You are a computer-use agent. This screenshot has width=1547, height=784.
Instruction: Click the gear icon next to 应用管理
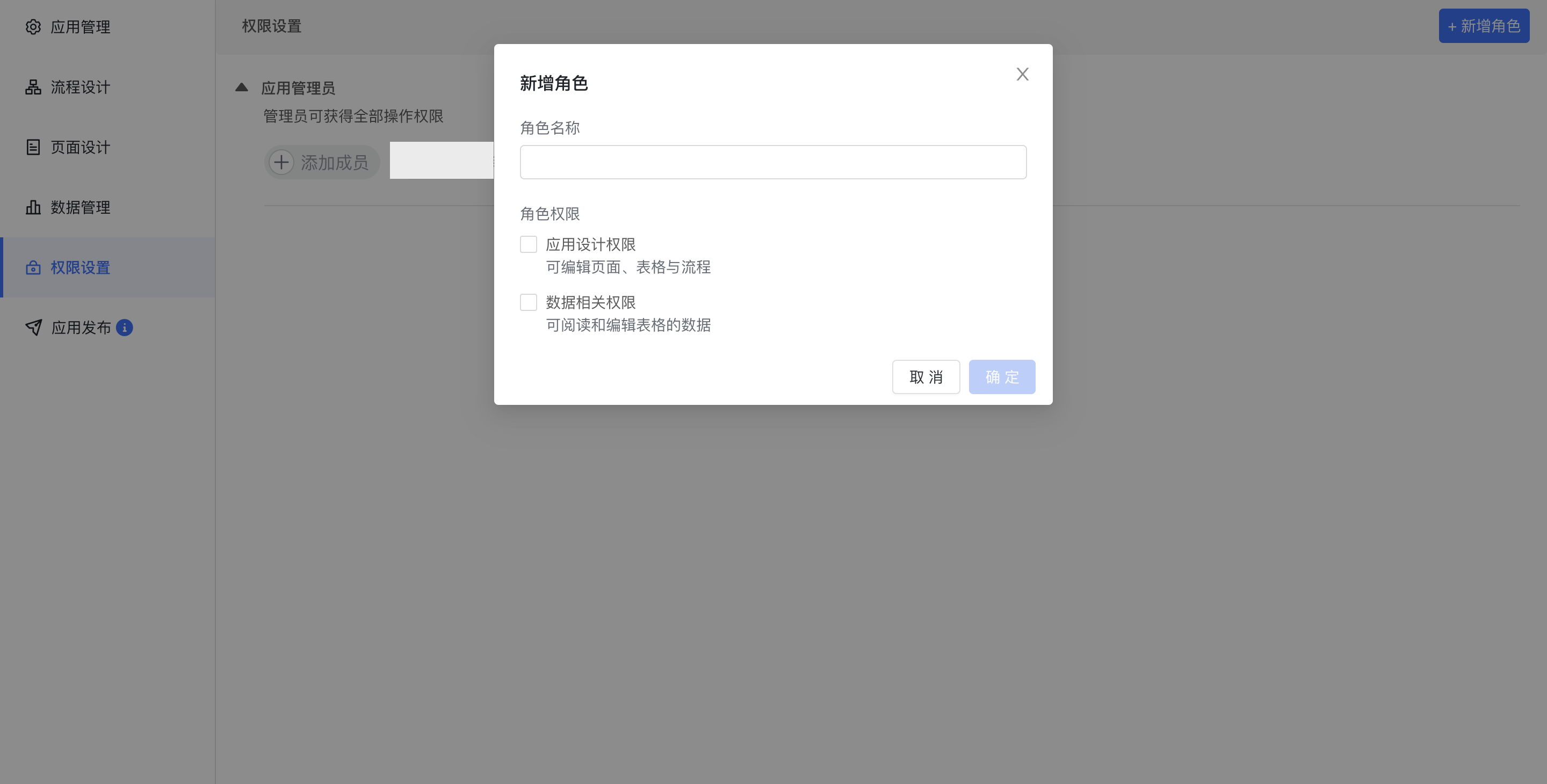click(33, 27)
